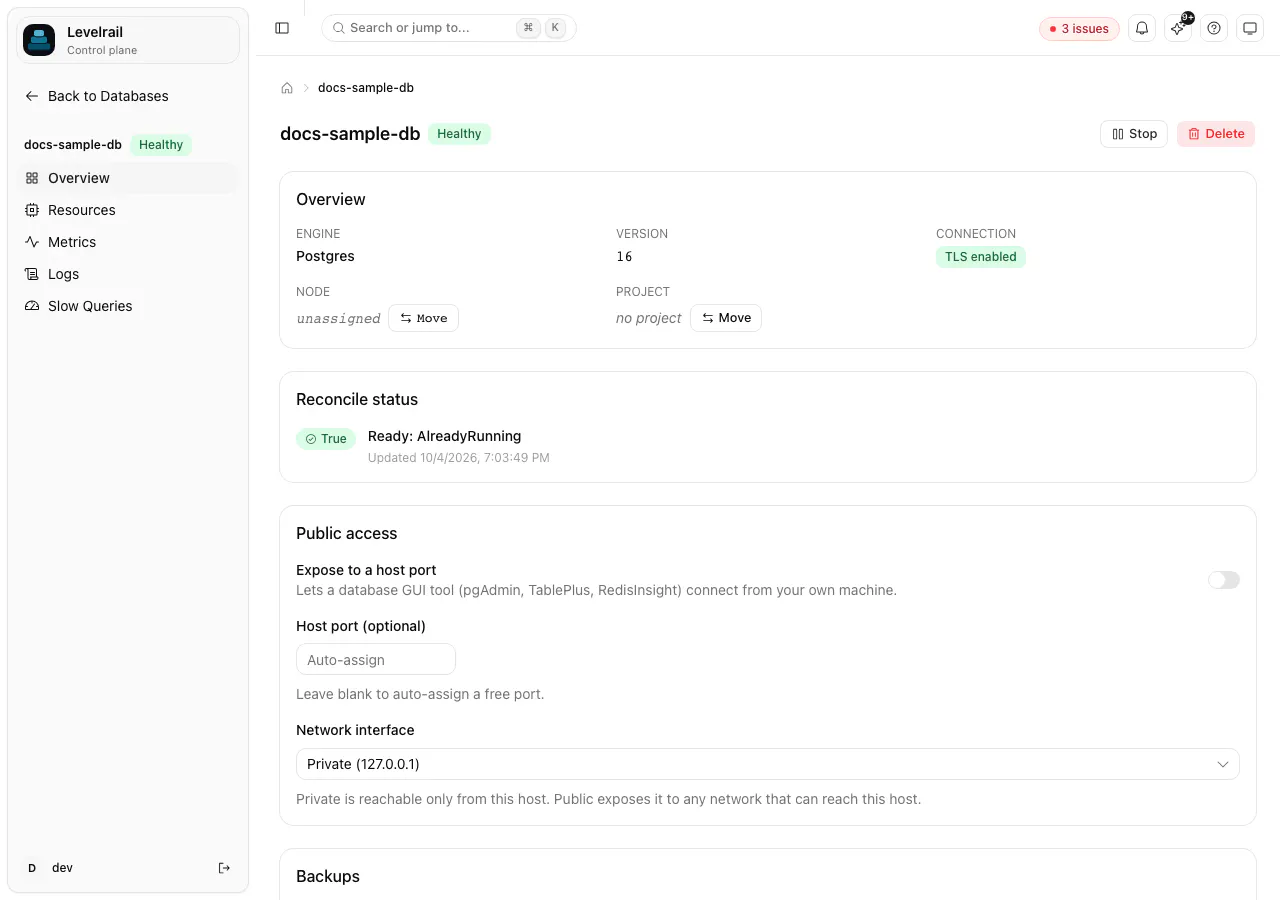Open the AI sparkle assistant icon
Image resolution: width=1280 pixels, height=900 pixels.
(x=1178, y=28)
